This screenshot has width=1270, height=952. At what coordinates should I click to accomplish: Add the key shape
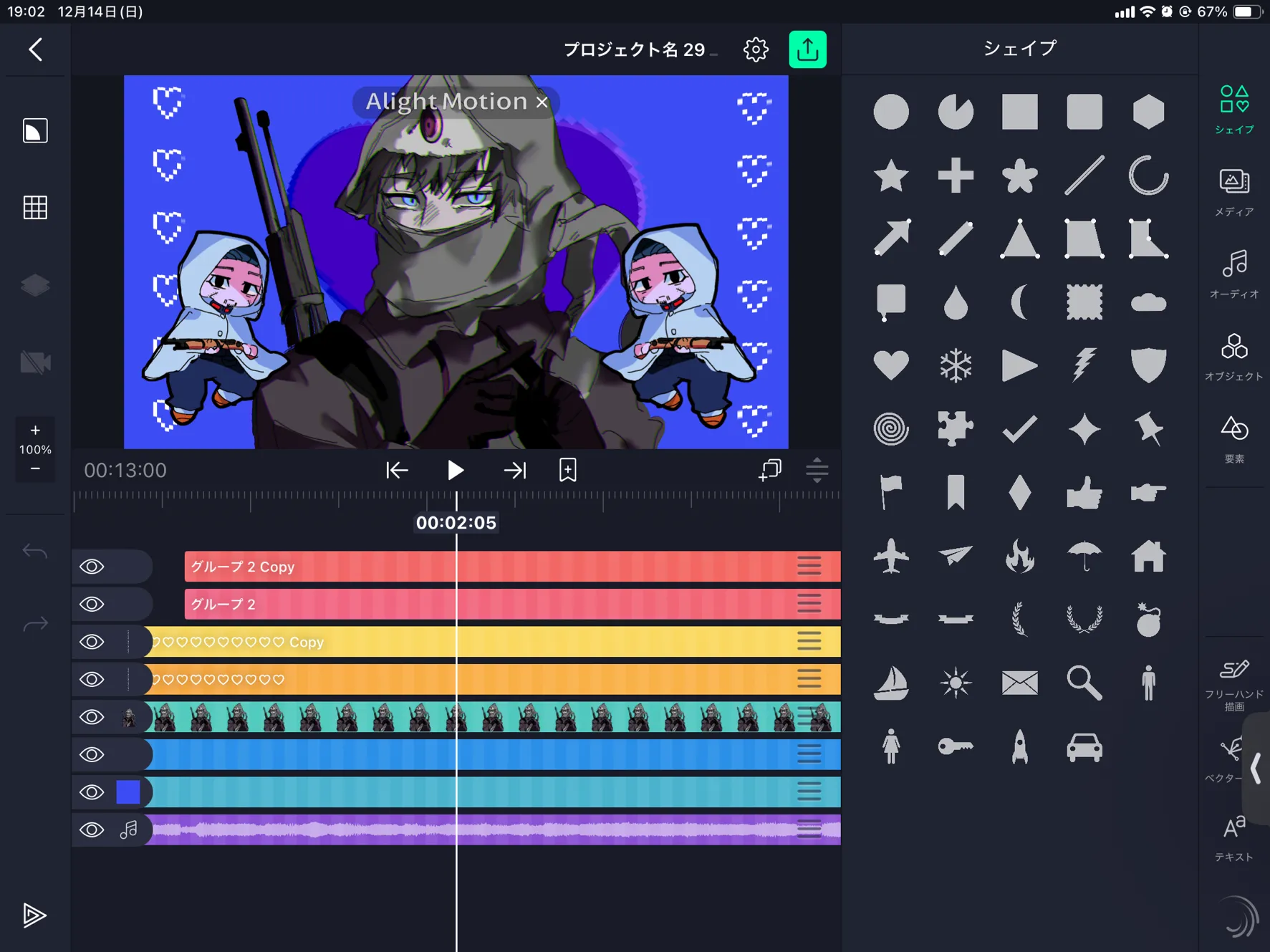pyautogui.click(x=956, y=746)
